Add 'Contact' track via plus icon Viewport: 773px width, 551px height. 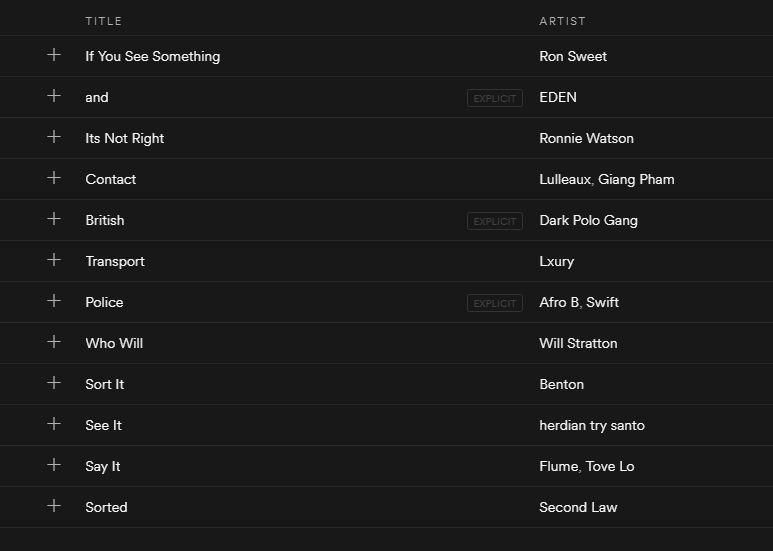click(x=54, y=177)
